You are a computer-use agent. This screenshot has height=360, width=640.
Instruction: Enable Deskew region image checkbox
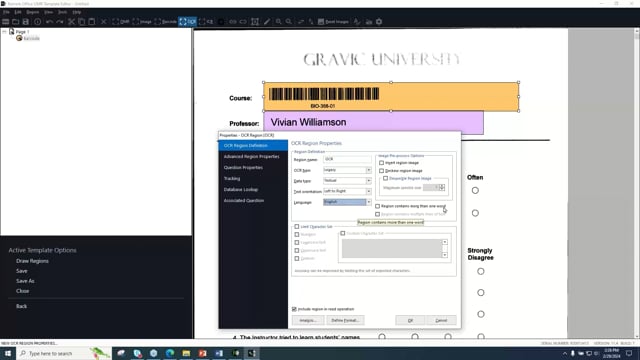click(382, 171)
